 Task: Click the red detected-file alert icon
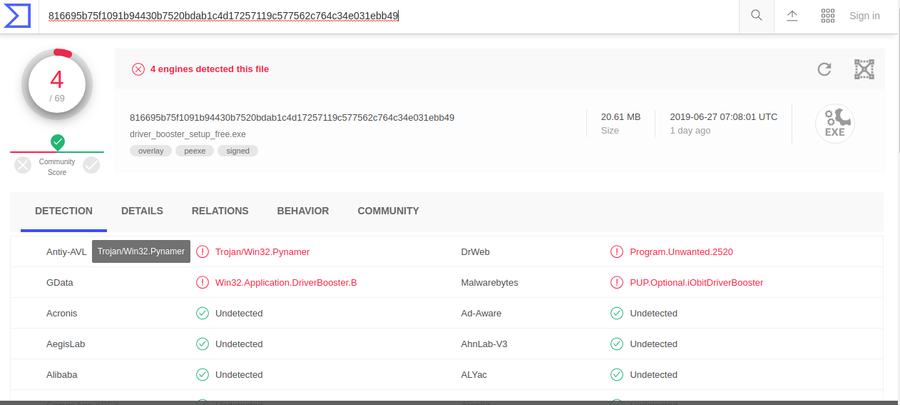tap(138, 69)
